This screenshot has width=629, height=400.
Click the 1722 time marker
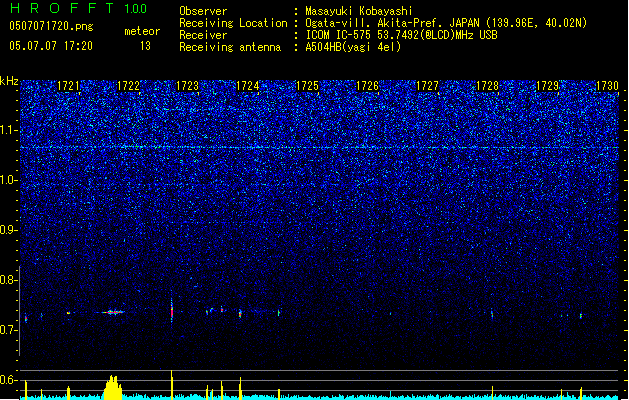pos(128,86)
